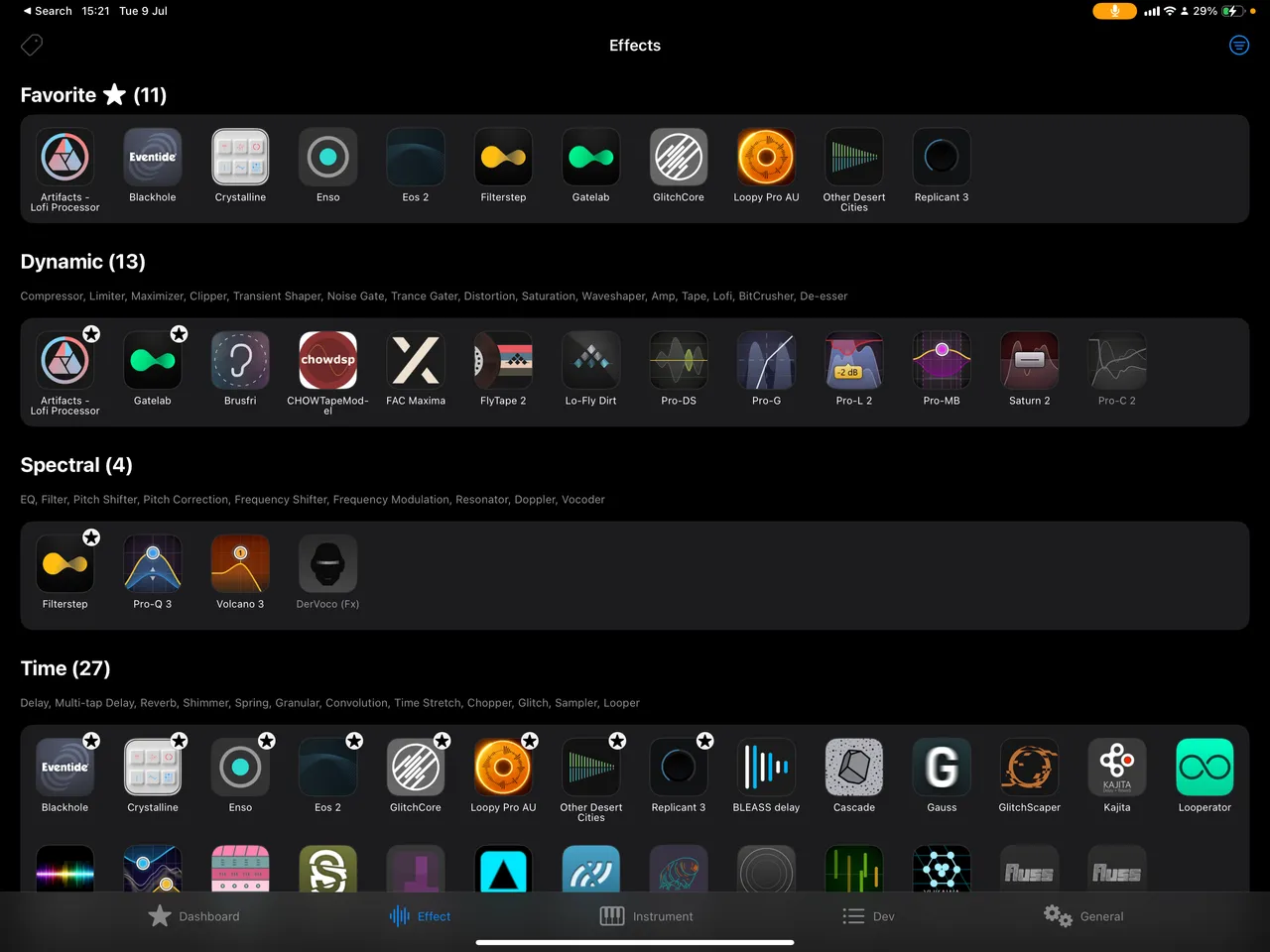Viewport: 1270px width, 952px height.
Task: Toggle favorite star on Time Blackhole
Action: tap(91, 741)
